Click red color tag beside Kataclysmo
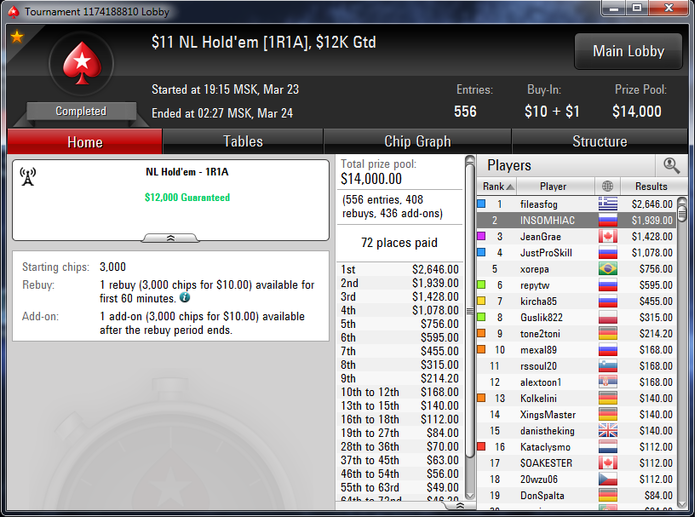 [481, 446]
